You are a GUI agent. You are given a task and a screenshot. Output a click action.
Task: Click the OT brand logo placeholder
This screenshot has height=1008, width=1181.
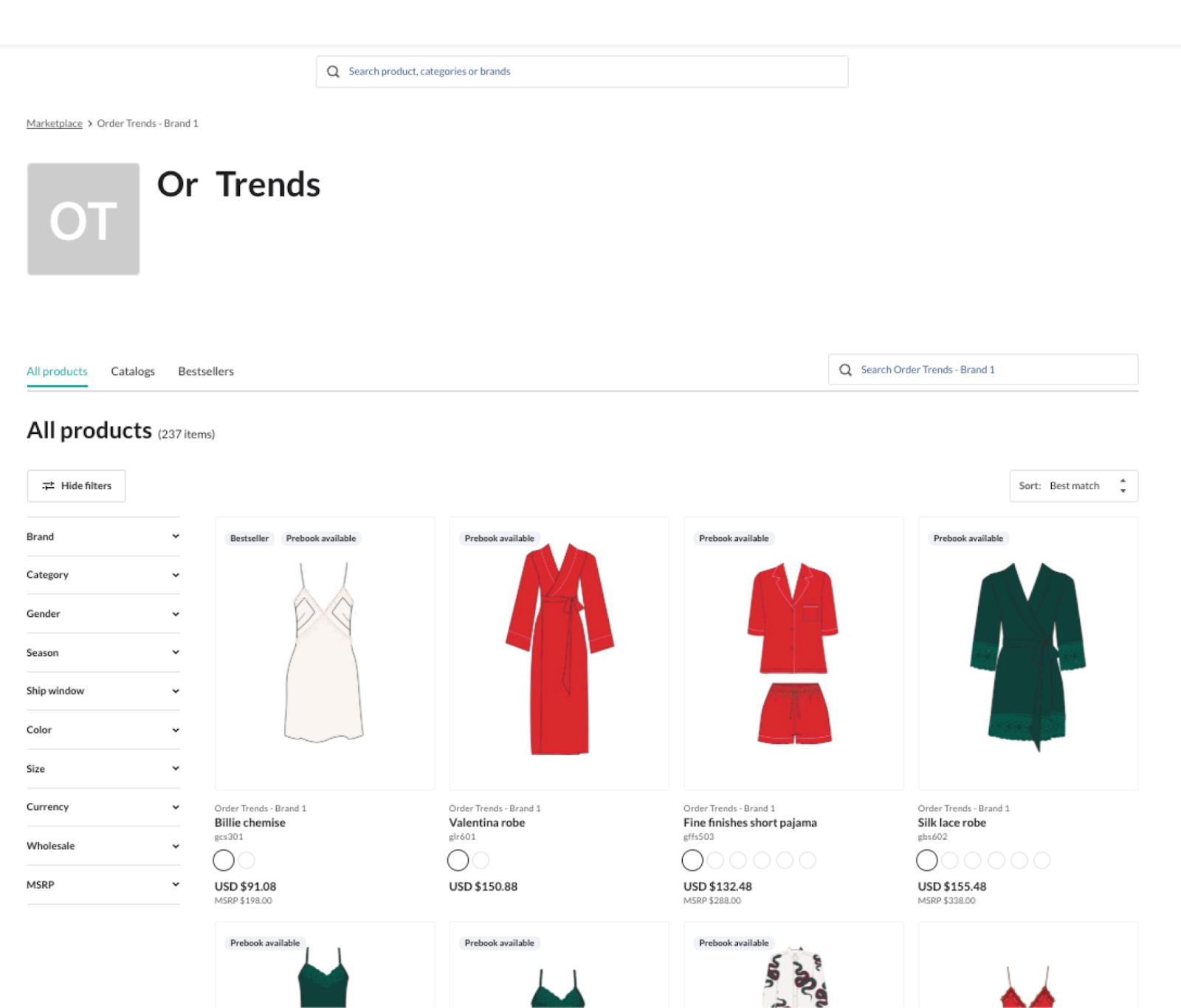coord(83,218)
